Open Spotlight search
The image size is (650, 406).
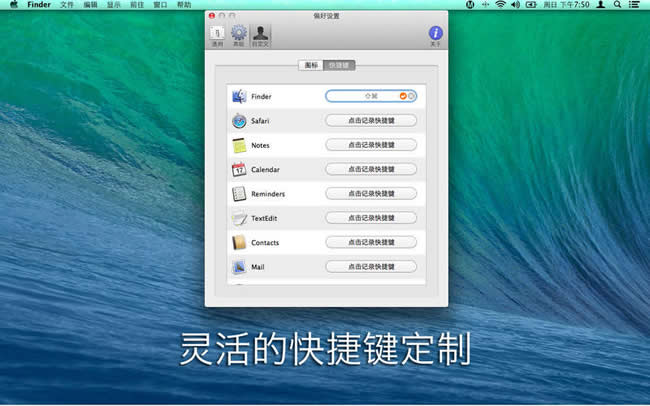(x=617, y=5)
